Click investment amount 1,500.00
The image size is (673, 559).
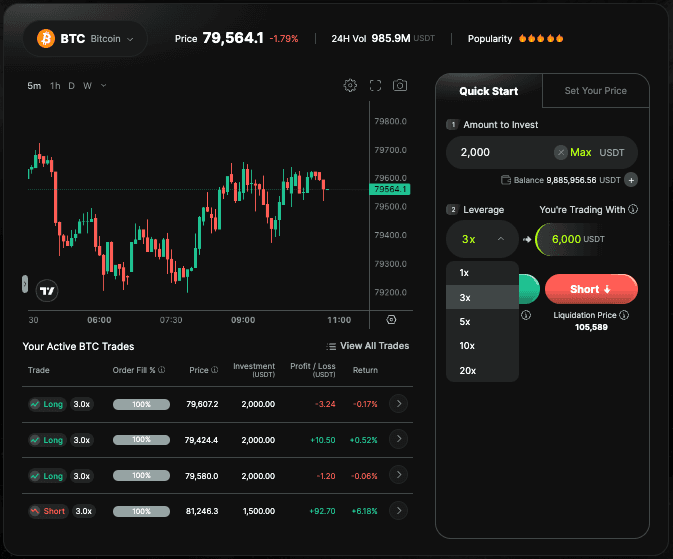pos(259,511)
